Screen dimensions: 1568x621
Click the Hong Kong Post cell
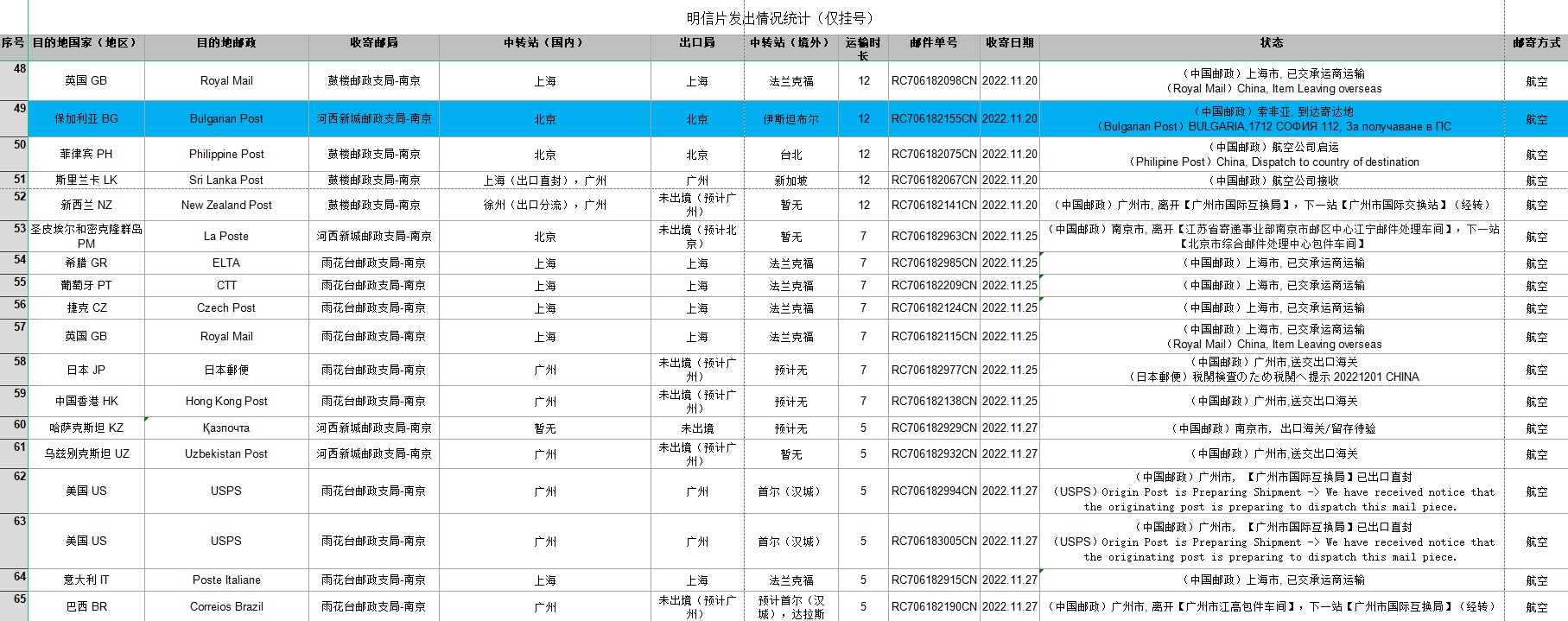click(226, 402)
